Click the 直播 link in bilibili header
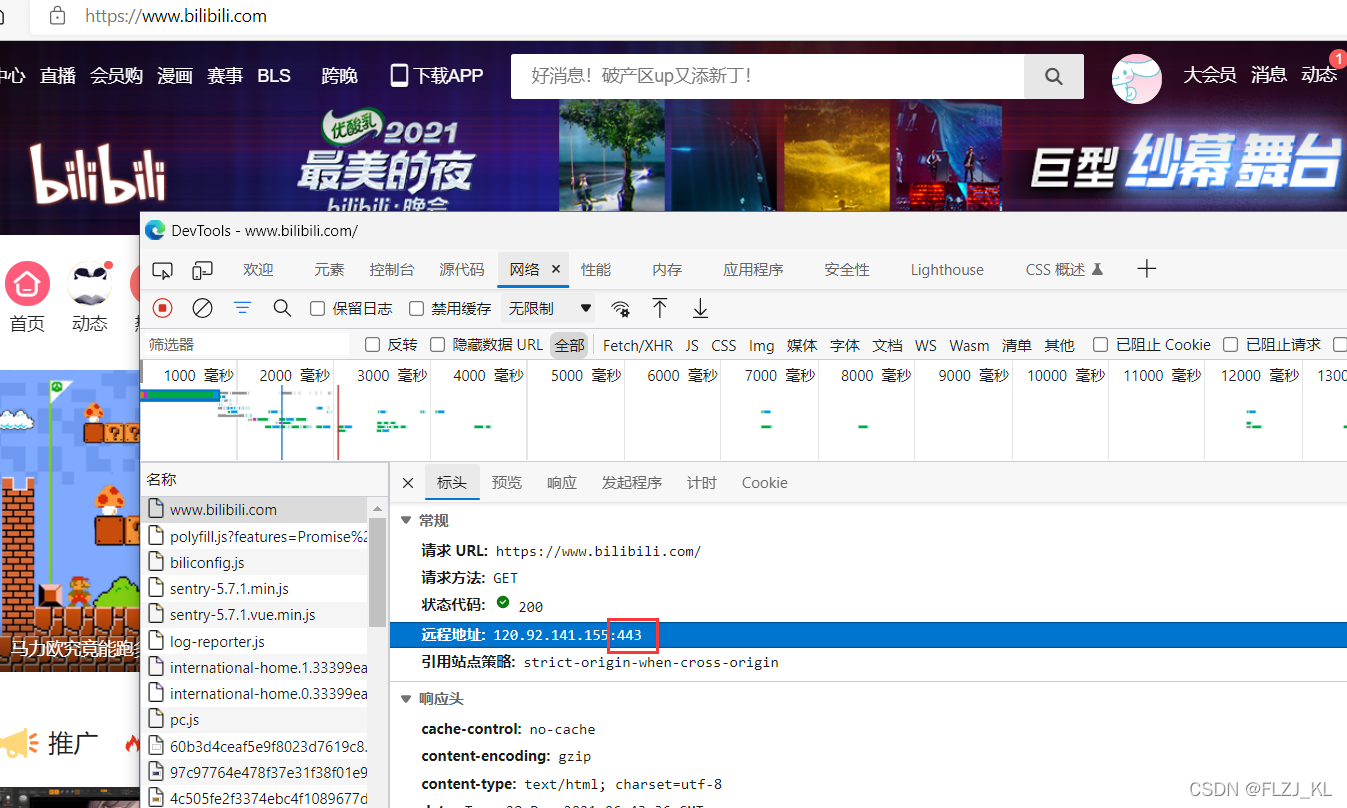This screenshot has height=808, width=1347. 58,75
